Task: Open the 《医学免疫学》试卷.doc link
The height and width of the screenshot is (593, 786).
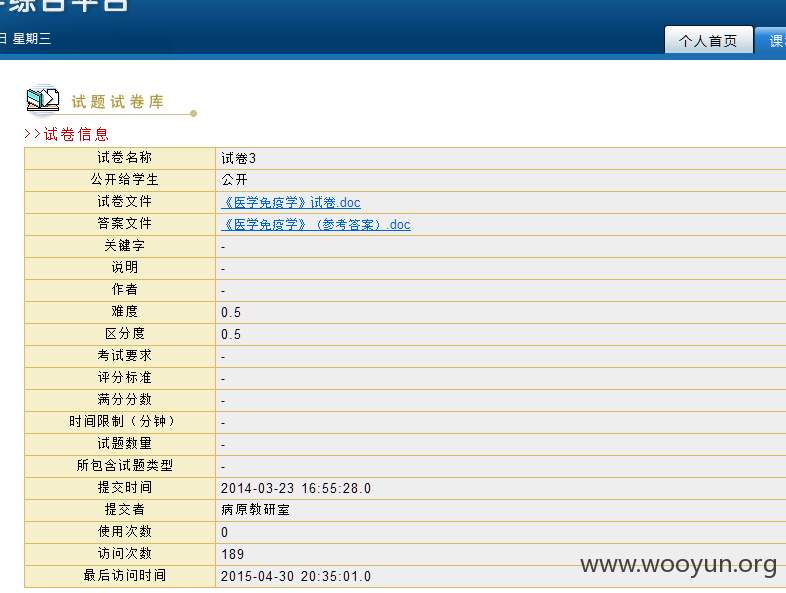Action: 291,203
